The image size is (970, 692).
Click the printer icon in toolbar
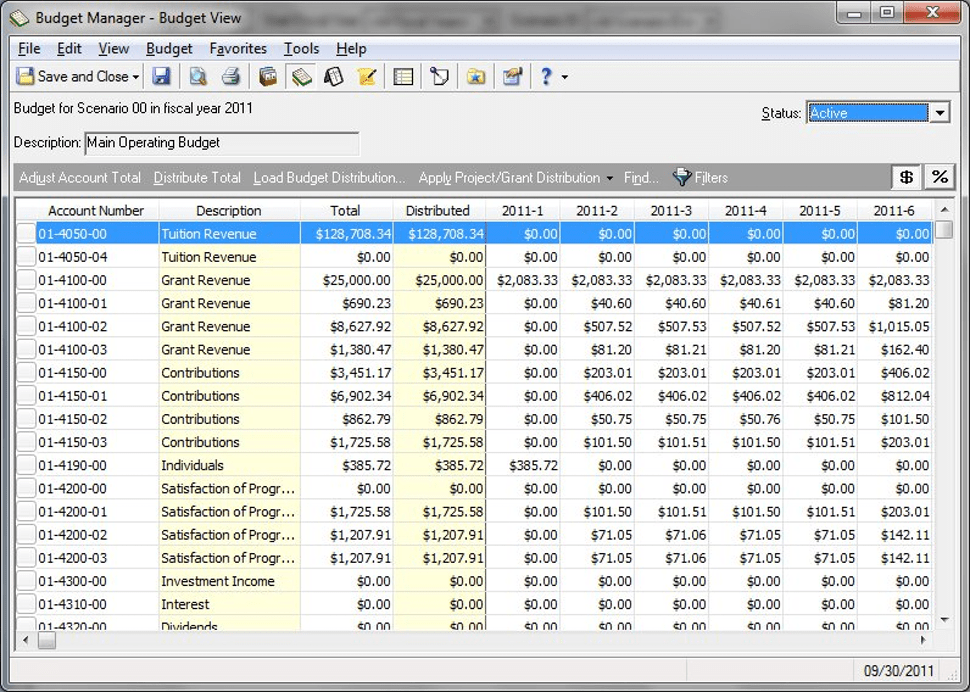pyautogui.click(x=231, y=77)
